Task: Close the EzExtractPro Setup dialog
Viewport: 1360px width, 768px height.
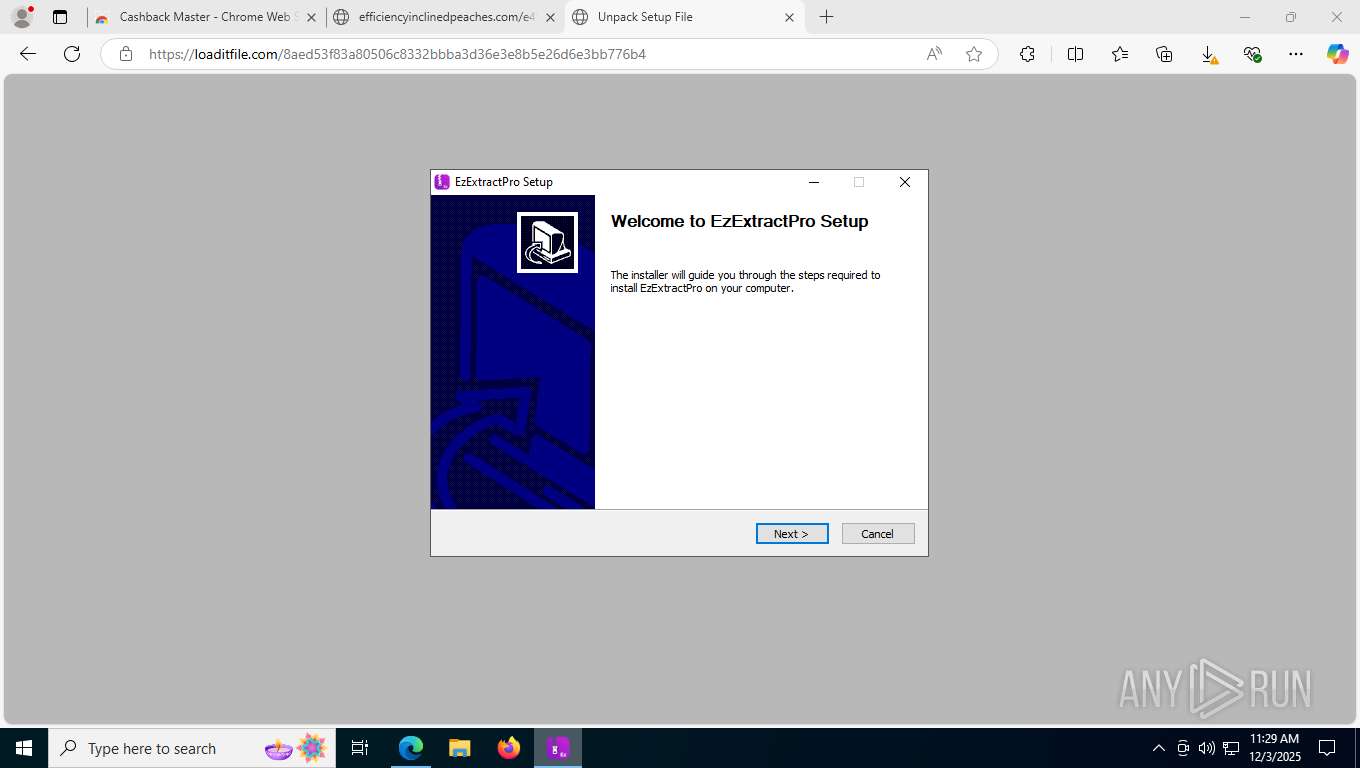Action: (905, 182)
